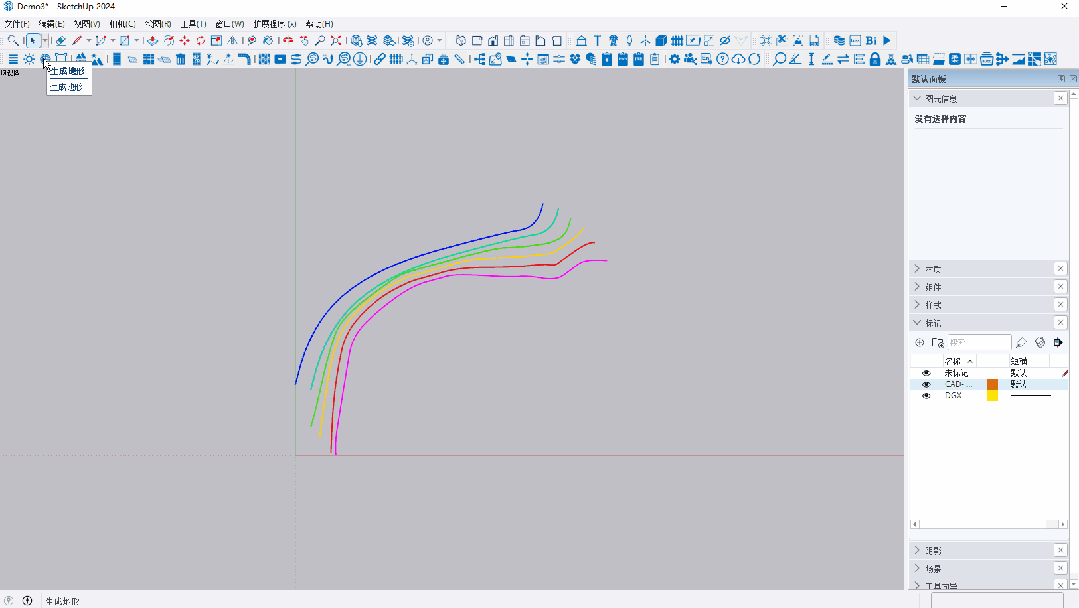This screenshot has width=1079, height=608.
Task: Pick the Eraser tool in toolbar
Action: (61, 41)
